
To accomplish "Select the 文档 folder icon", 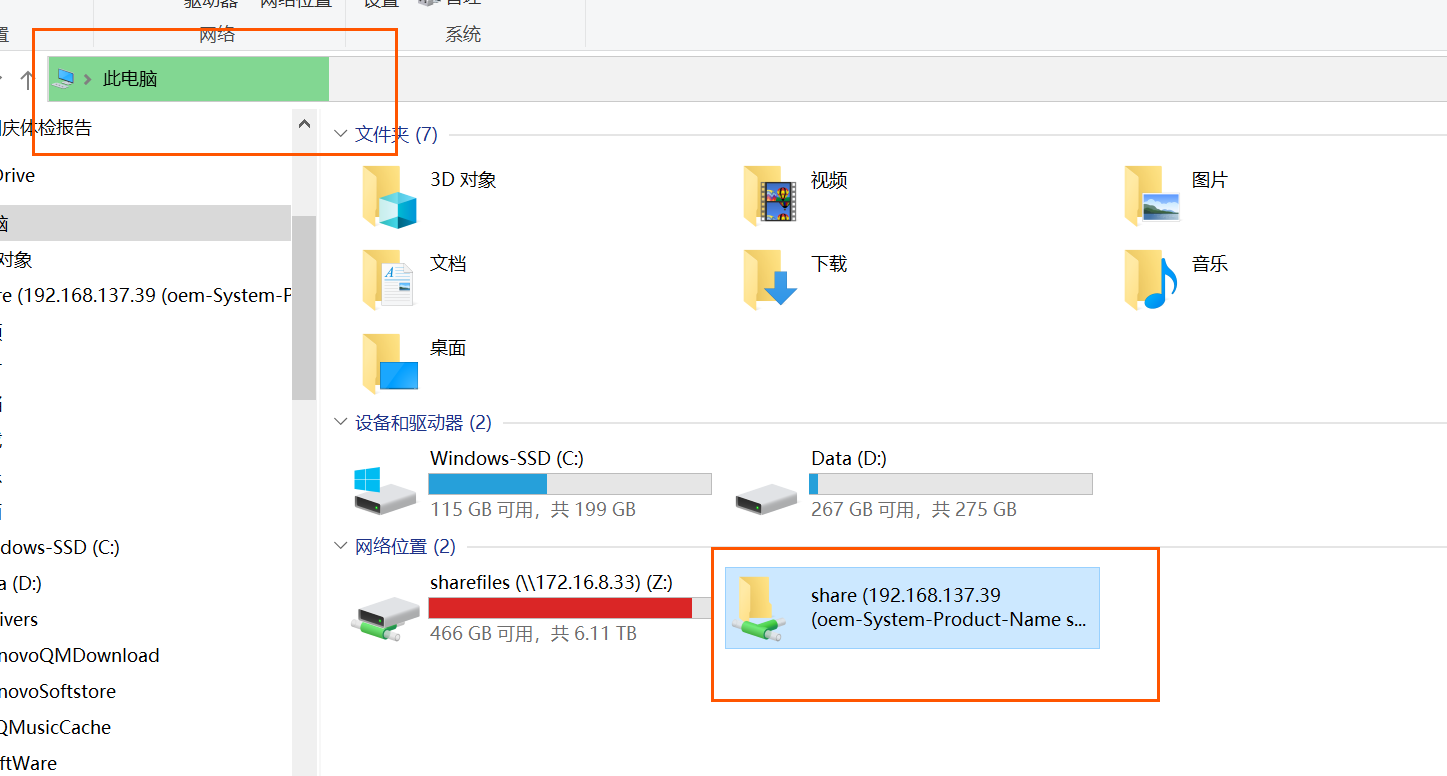I will (389, 280).
